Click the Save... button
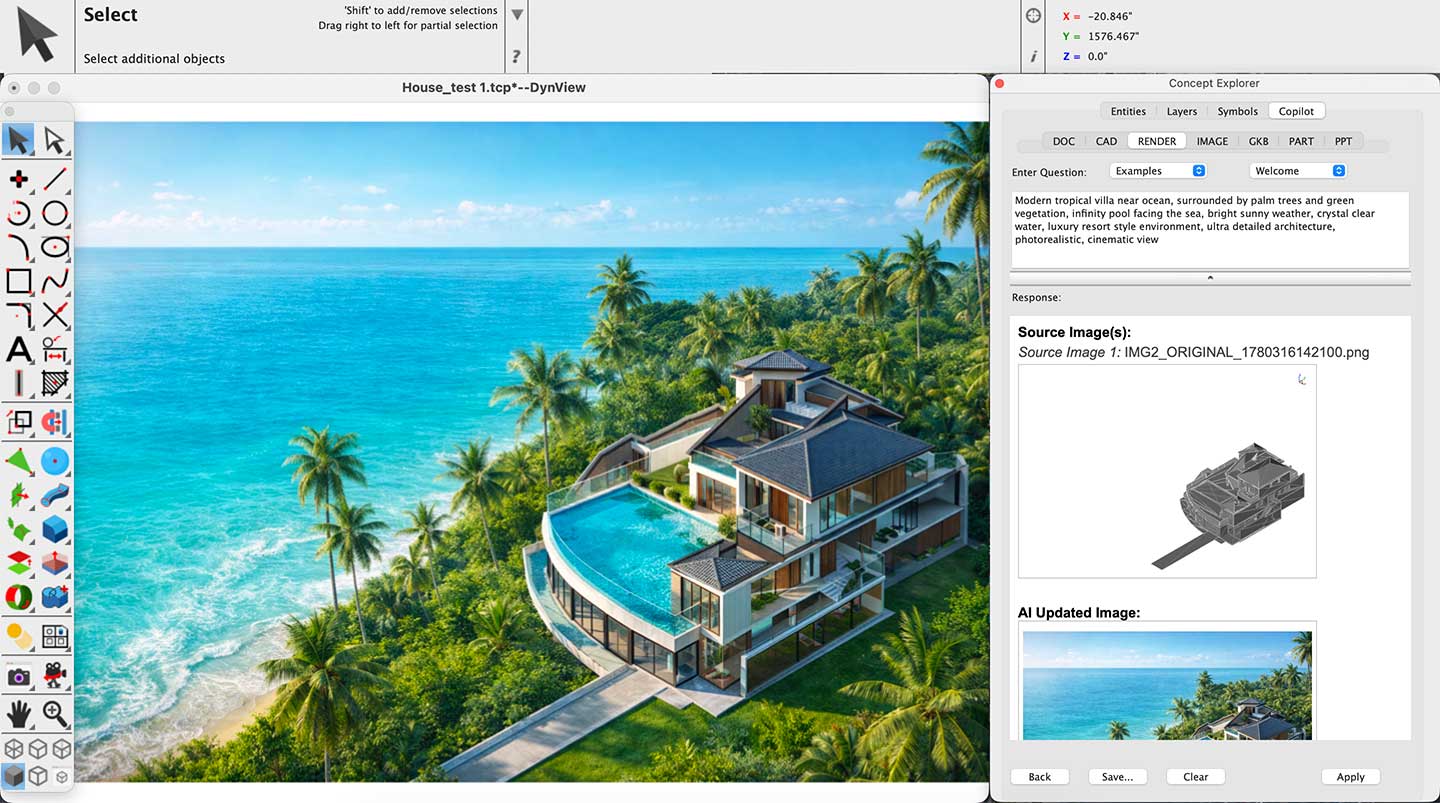The height and width of the screenshot is (803, 1440). [x=1117, y=777]
